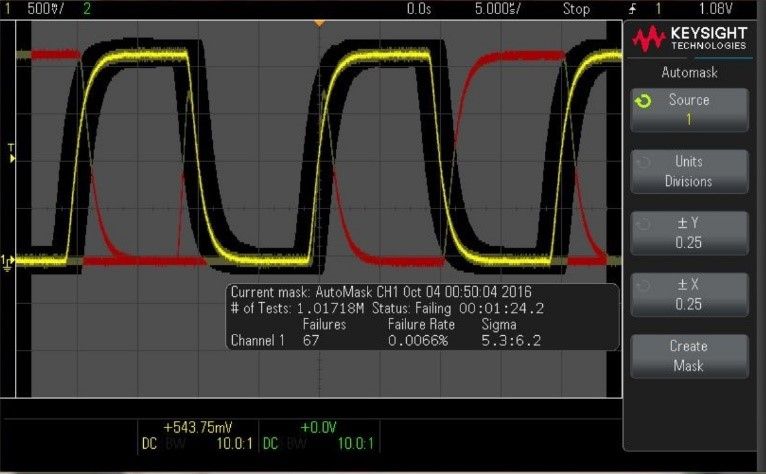Click the rising edge trigger icon

tap(633, 8)
